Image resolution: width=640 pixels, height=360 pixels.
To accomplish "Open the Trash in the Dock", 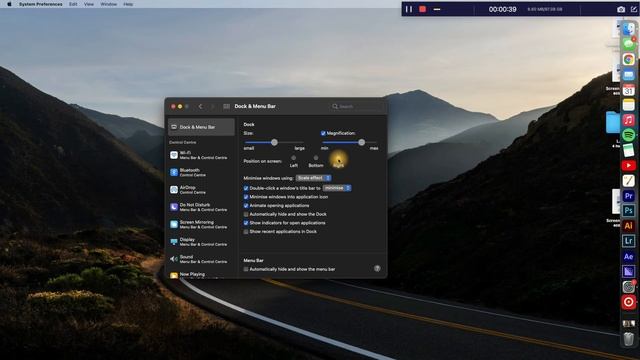I will [629, 339].
